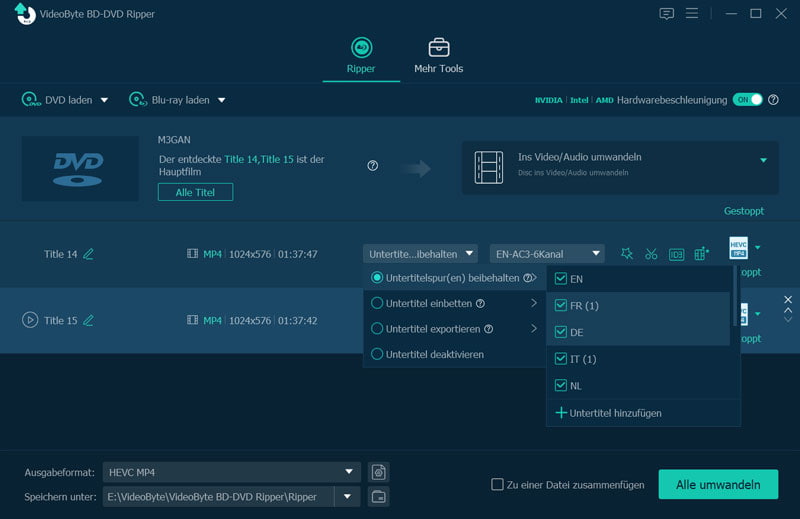Expand the Speichern unter path dropdown arrow
This screenshot has width=800, height=519.
[x=347, y=497]
